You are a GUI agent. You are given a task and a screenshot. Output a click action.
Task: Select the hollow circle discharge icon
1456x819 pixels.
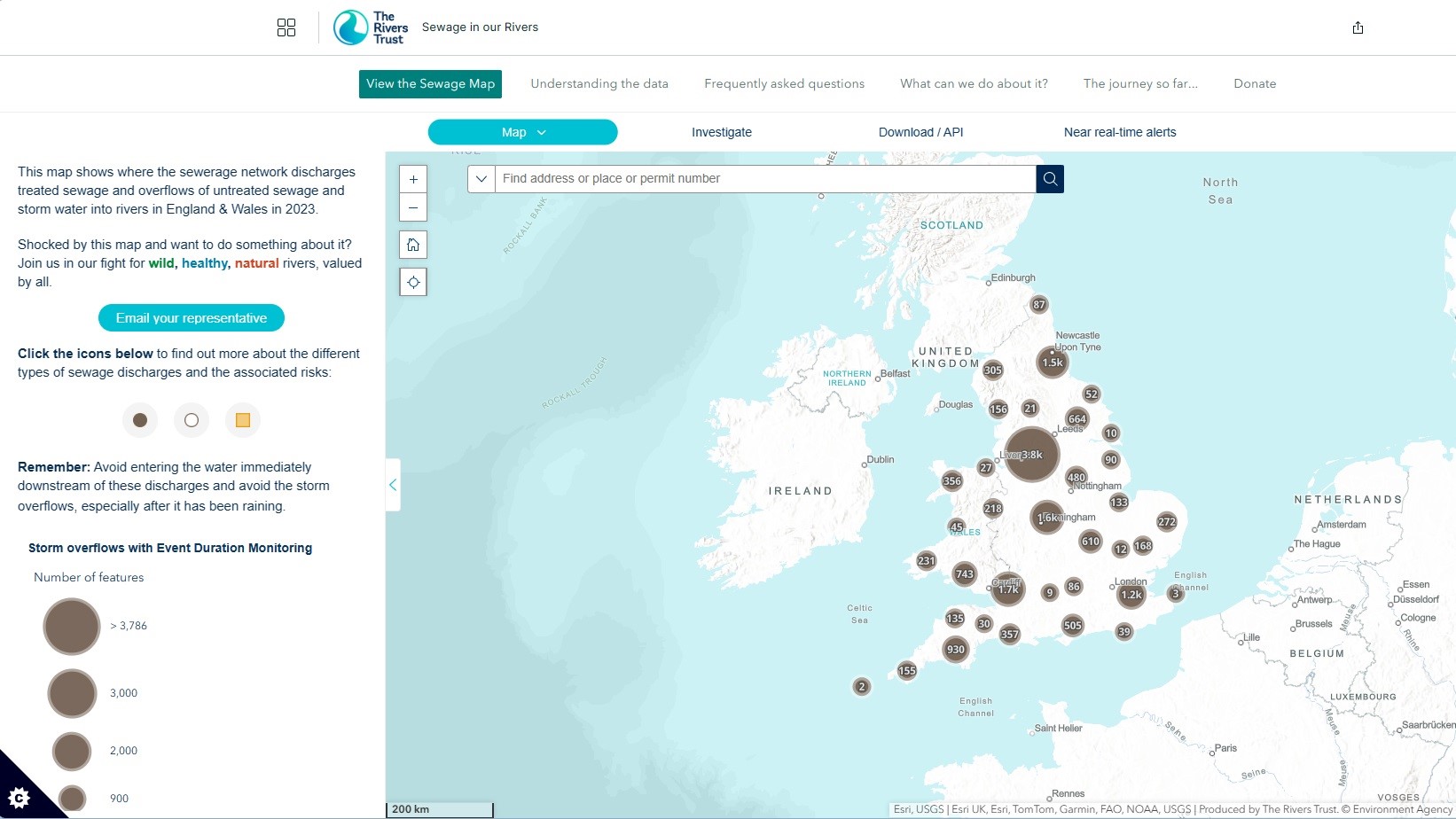click(192, 420)
